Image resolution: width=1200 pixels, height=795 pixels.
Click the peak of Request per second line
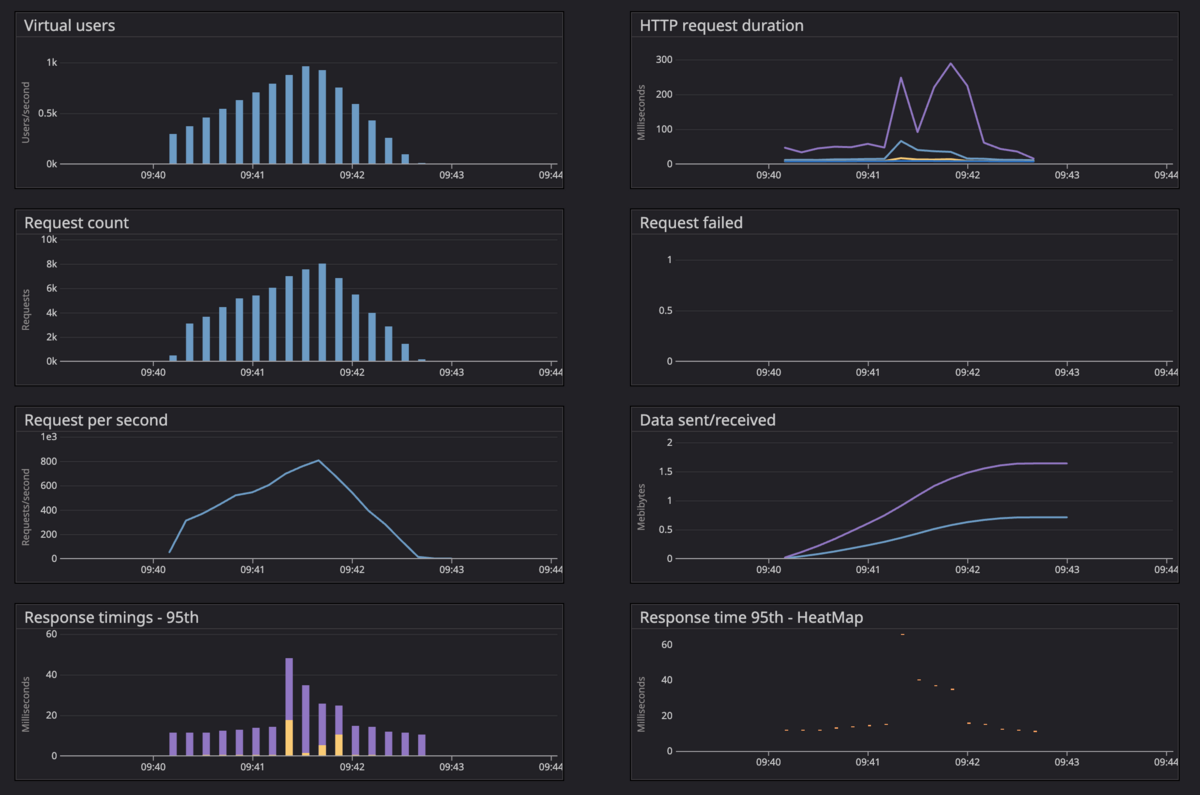(x=318, y=460)
